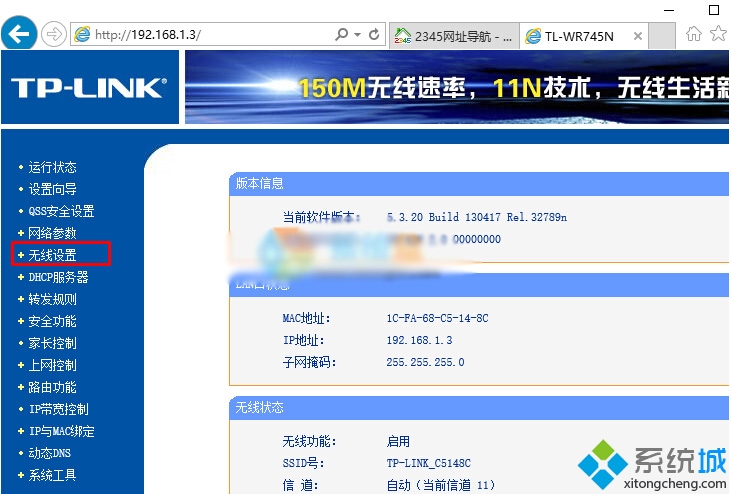Click the Internet Explorer page icon in address bar
The image size is (731, 494).
[x=83, y=34]
